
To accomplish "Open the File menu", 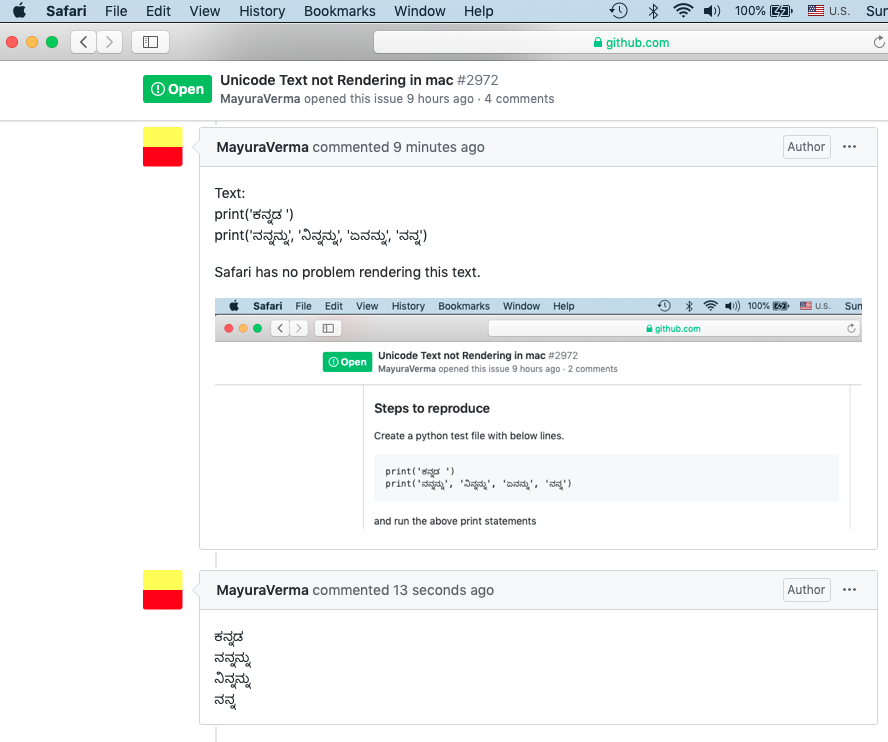I will 116,11.
